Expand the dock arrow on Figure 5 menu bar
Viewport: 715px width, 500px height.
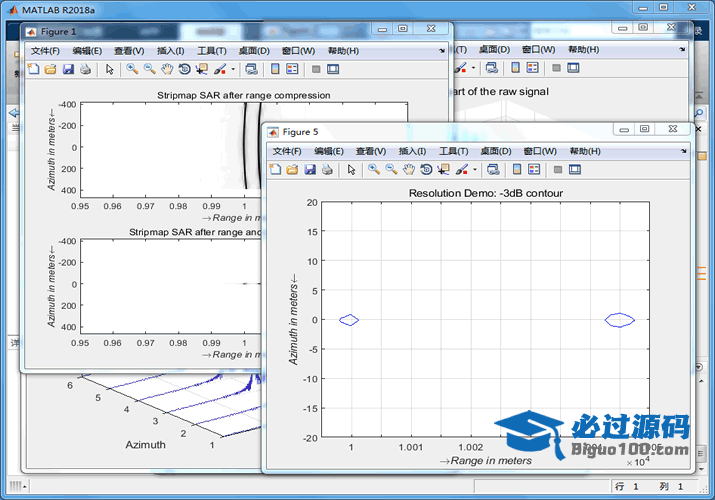coord(683,151)
